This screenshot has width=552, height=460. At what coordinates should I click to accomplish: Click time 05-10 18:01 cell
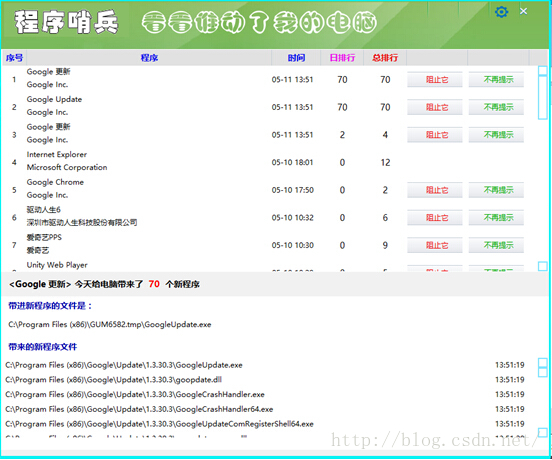point(292,163)
